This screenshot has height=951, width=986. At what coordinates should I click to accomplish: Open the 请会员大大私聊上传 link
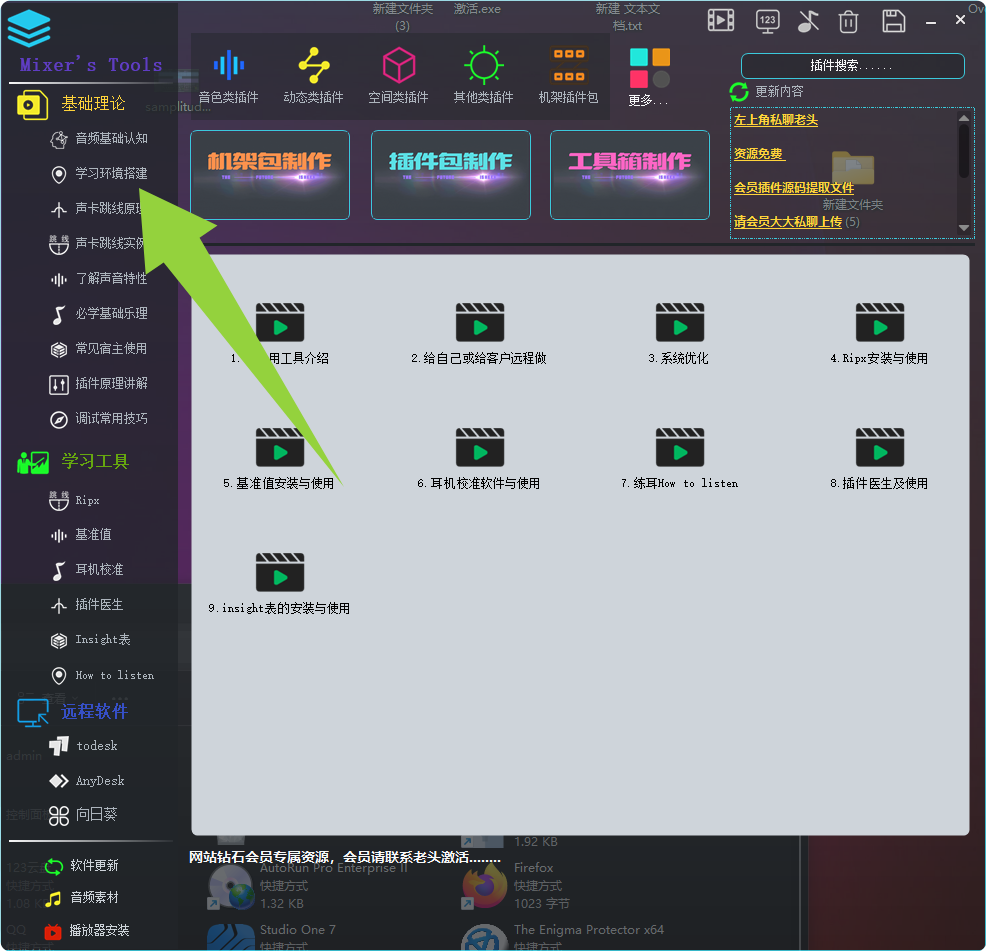pos(787,221)
